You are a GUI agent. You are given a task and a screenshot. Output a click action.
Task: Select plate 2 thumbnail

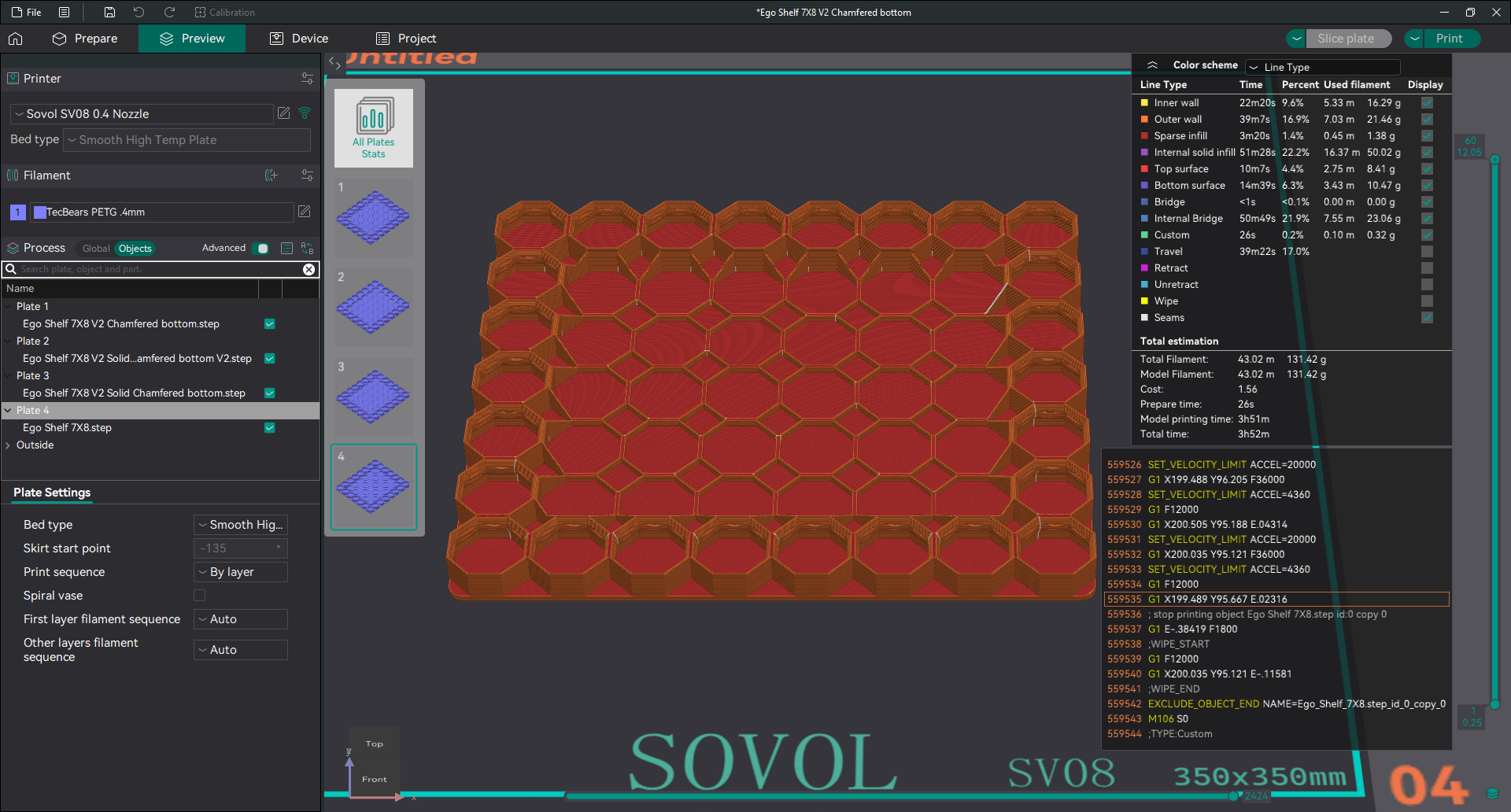374,307
